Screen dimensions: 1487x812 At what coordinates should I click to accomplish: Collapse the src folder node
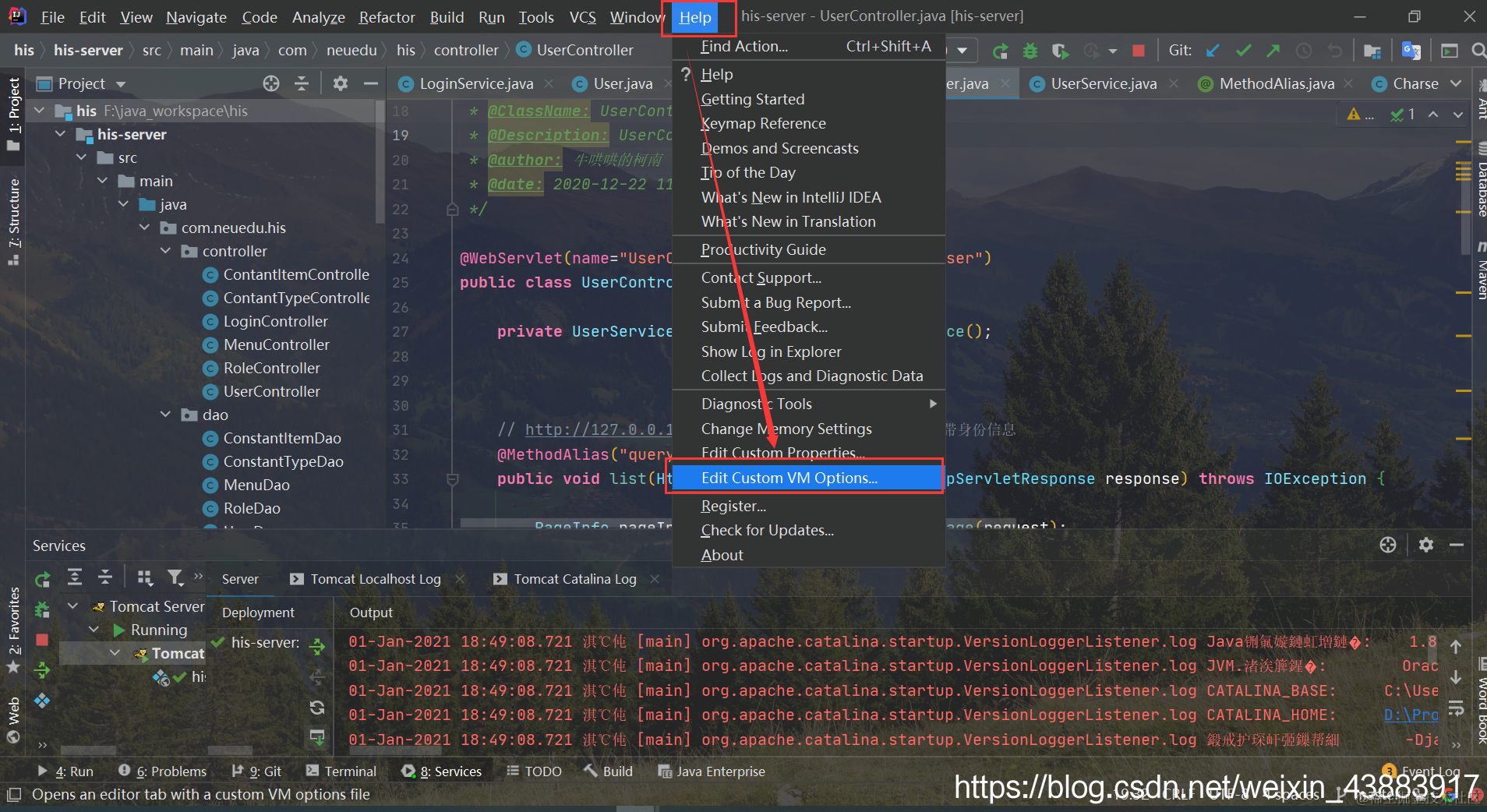point(81,157)
